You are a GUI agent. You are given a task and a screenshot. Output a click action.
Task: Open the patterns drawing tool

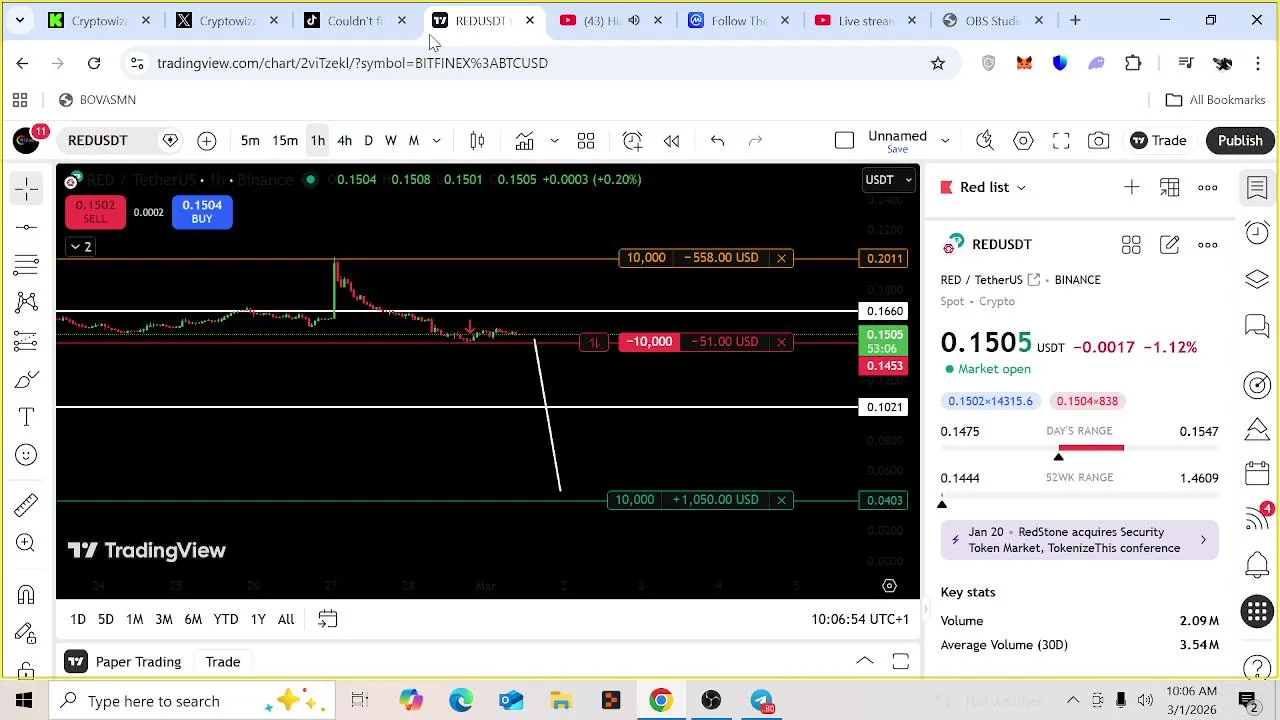pyautogui.click(x=27, y=302)
